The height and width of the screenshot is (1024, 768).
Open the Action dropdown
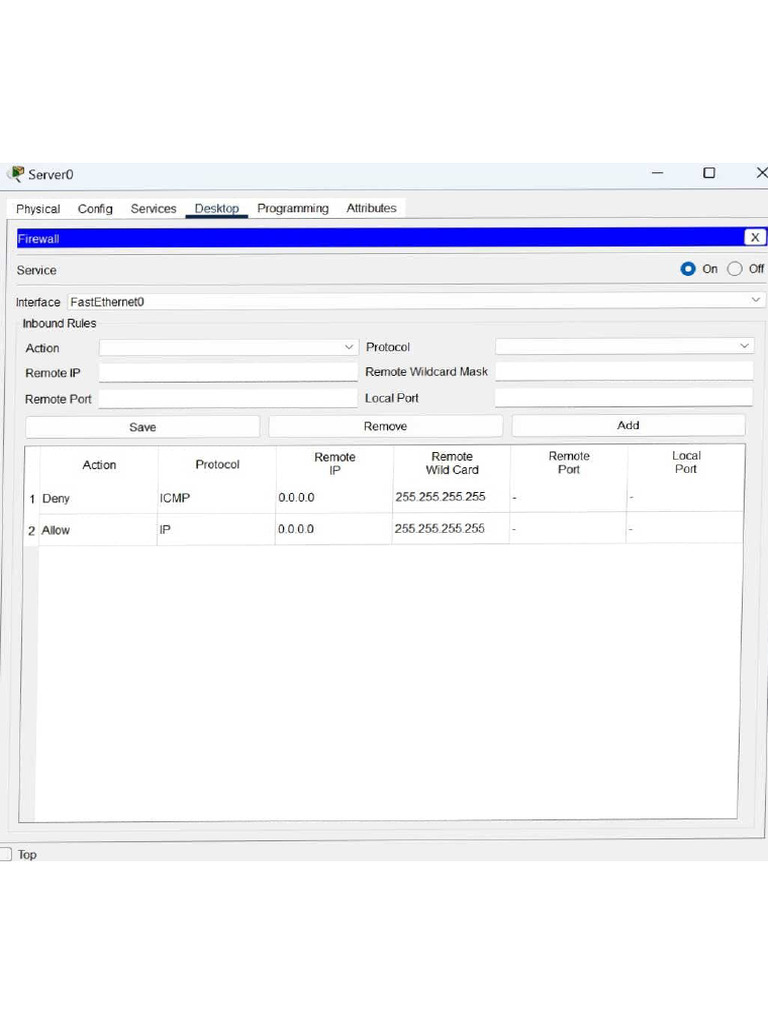[228, 347]
